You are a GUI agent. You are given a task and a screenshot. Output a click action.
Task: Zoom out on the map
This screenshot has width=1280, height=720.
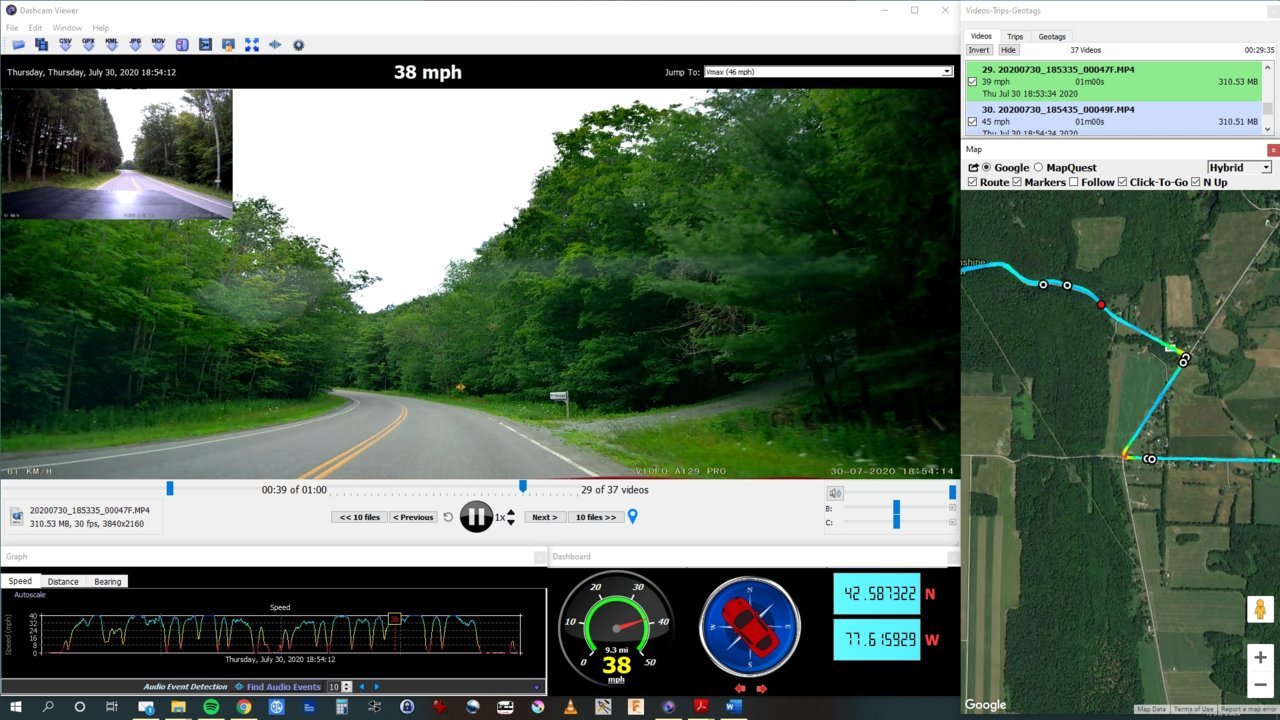[1260, 685]
